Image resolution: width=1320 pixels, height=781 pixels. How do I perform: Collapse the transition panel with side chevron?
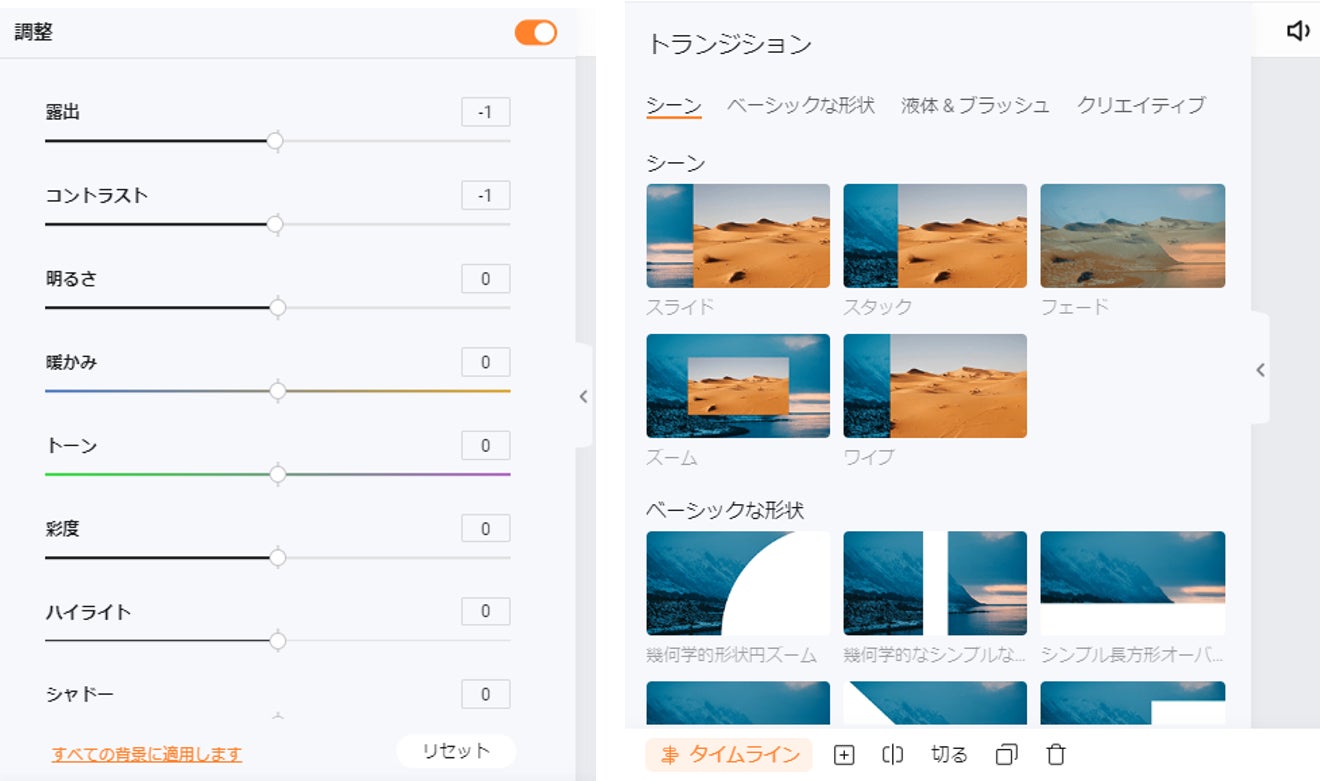(1260, 370)
